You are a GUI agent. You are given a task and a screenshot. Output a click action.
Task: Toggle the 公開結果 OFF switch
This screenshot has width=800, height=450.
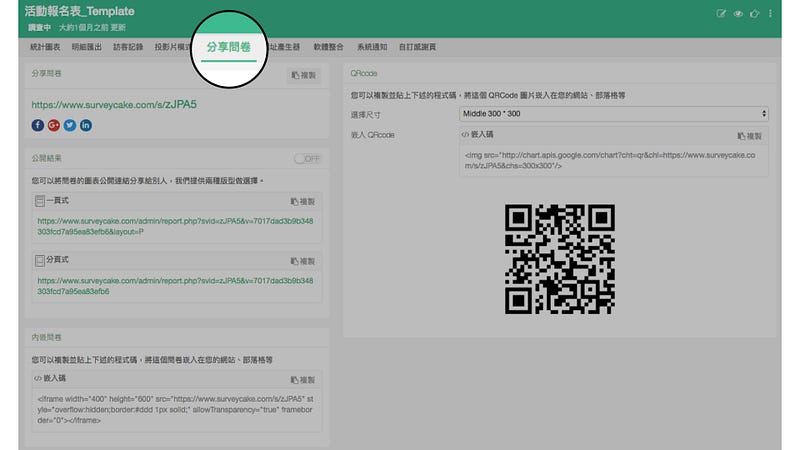(x=307, y=159)
